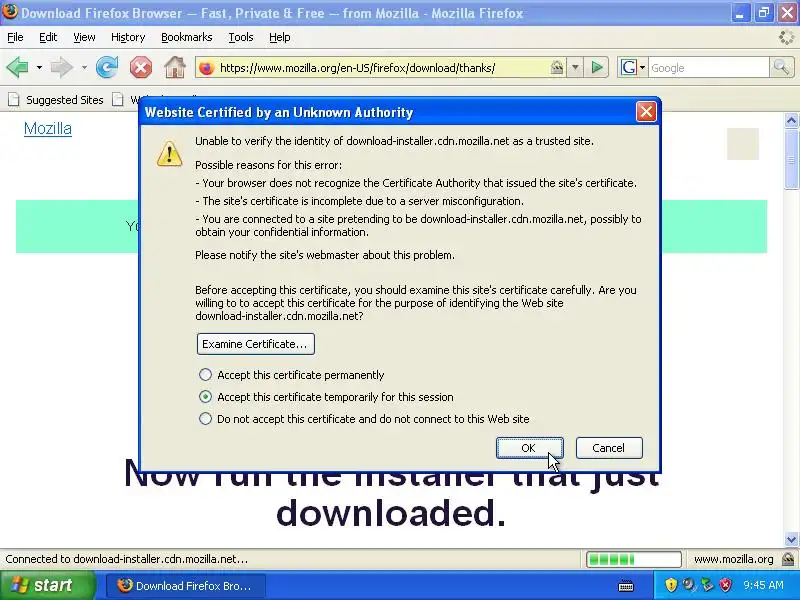Click the page loading progress bar
This screenshot has width=800, height=600.
pos(634,559)
